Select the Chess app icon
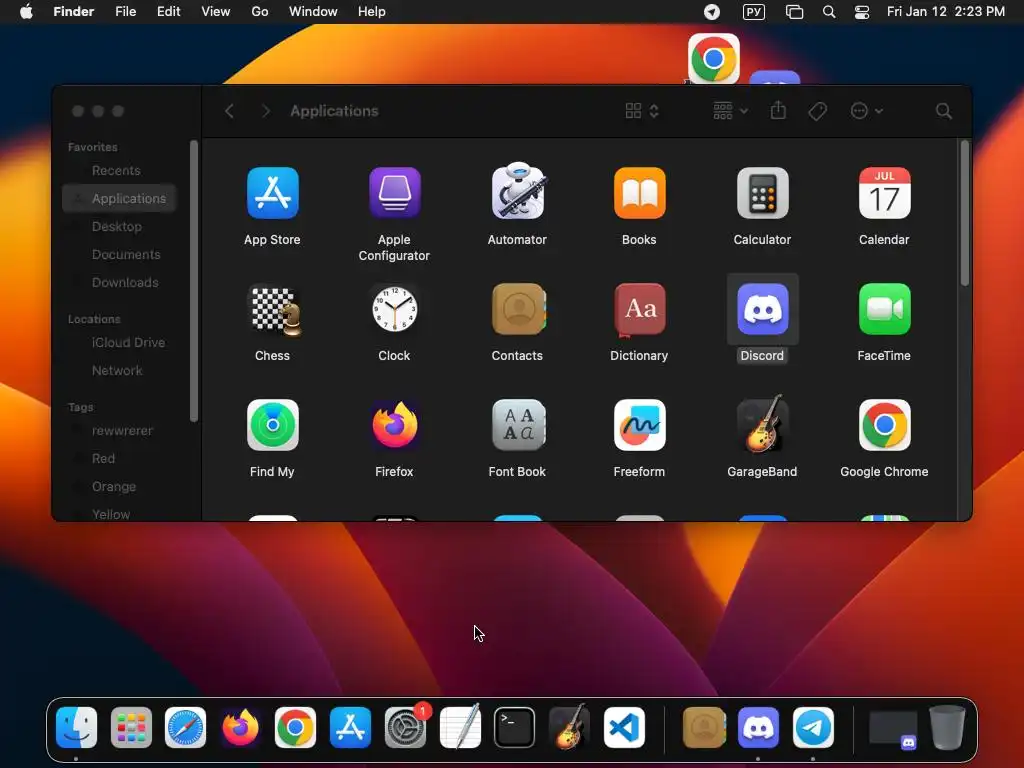The height and width of the screenshot is (768, 1024). (274, 311)
